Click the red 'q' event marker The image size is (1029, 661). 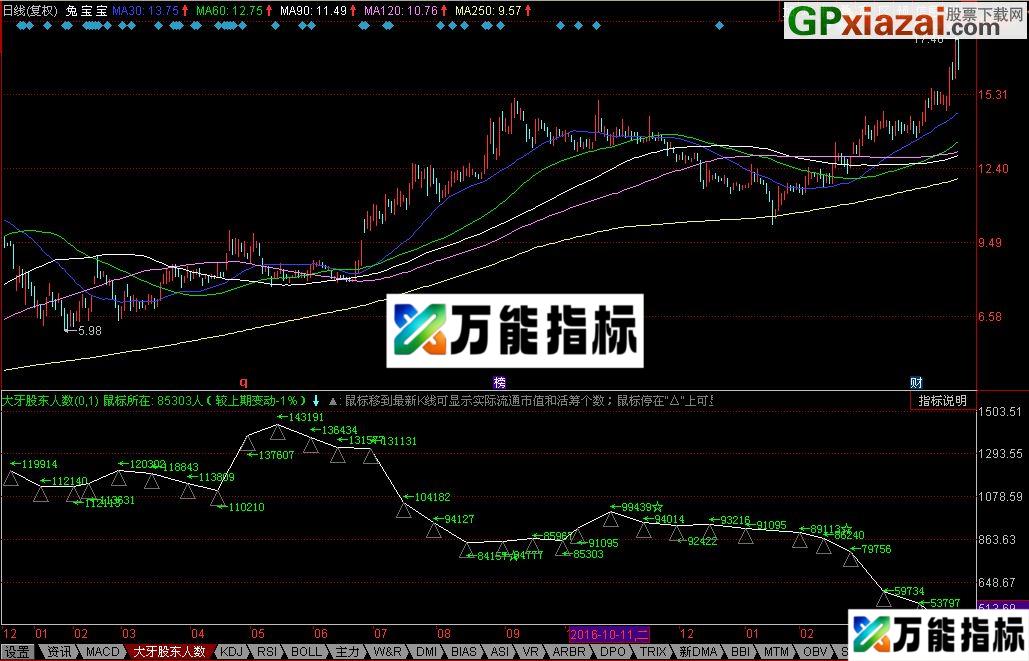243,382
